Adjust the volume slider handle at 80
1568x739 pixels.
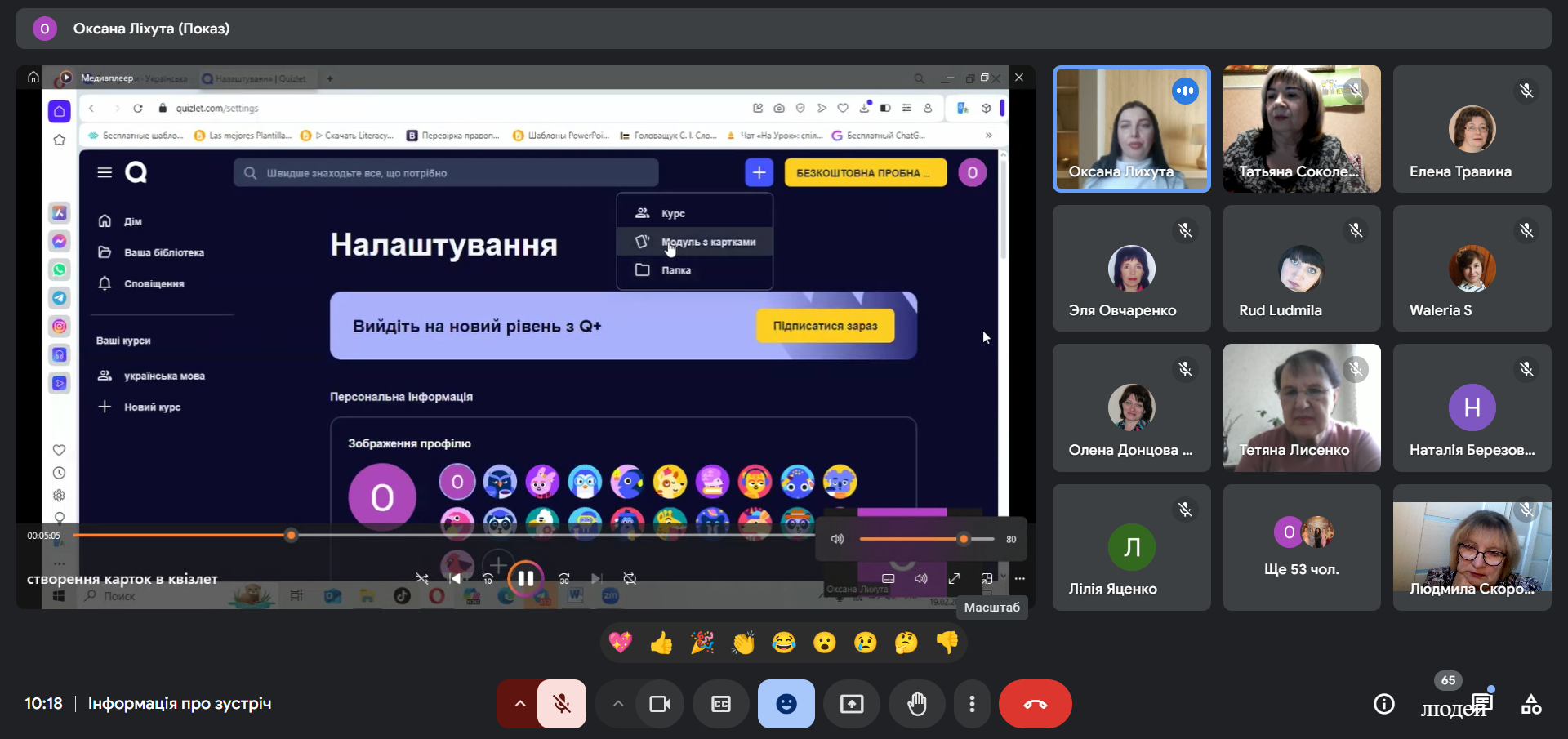(964, 539)
